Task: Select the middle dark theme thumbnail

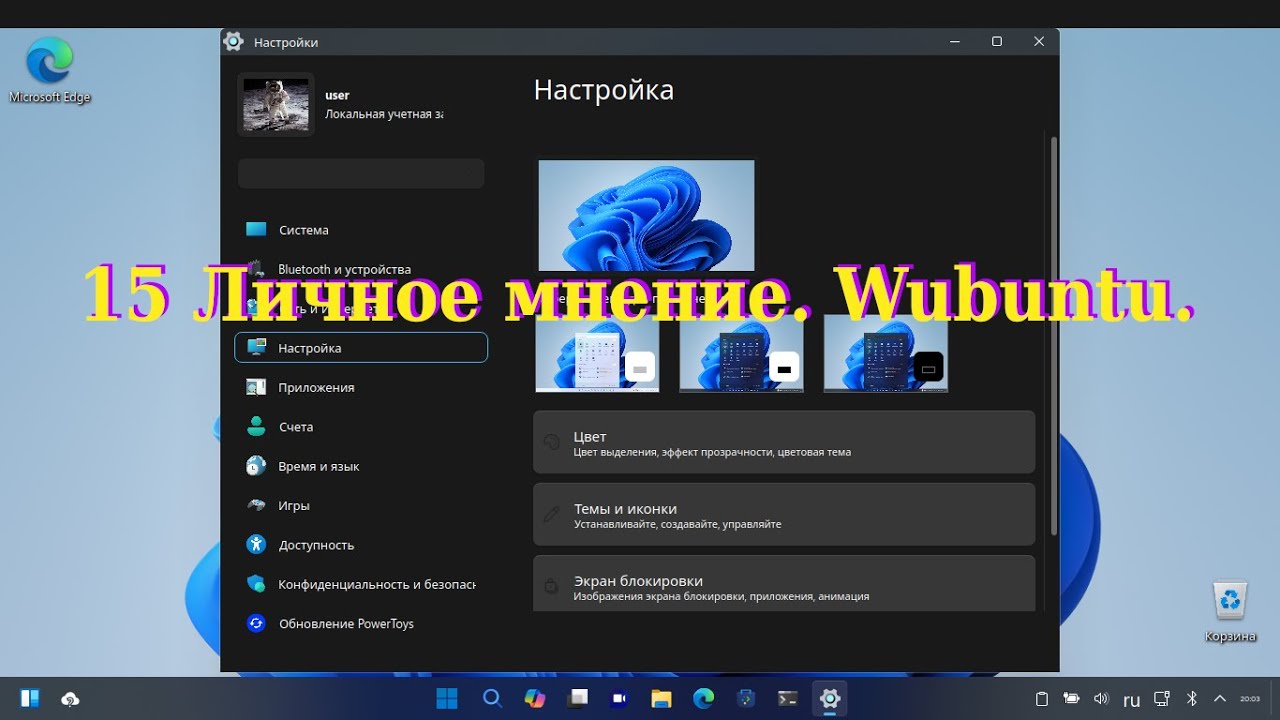Action: (x=741, y=353)
